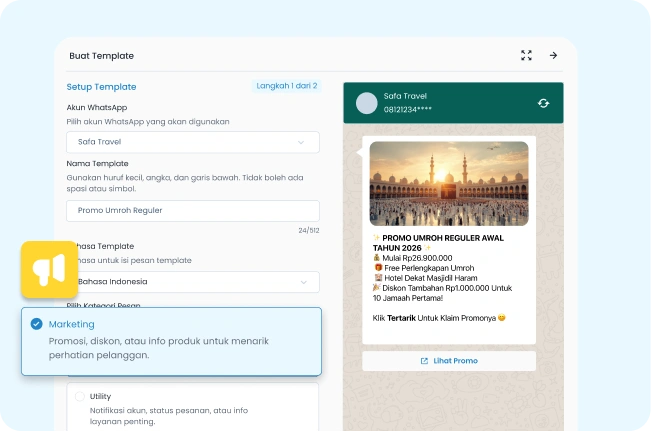Image resolution: width=651 pixels, height=432 pixels.
Task: Click the Akun WhatsApp field label
Action: [x=97, y=107]
